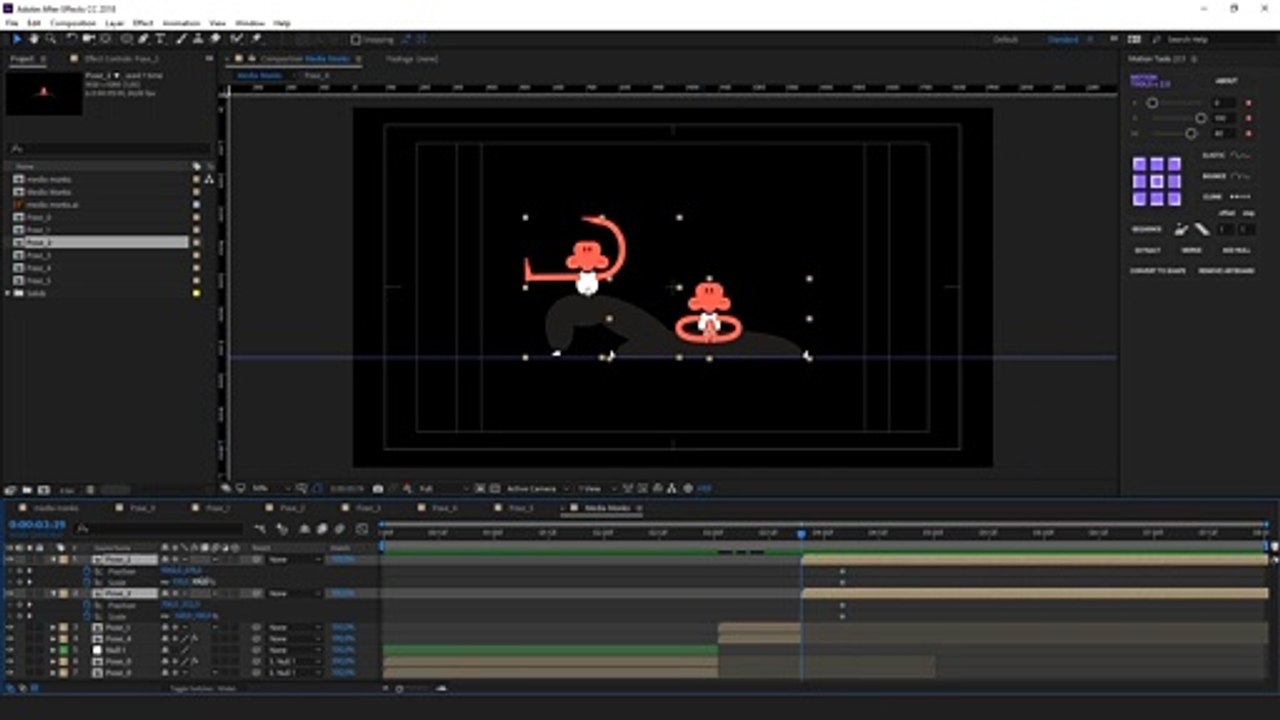Toggle Position stopwatch of first layer
The height and width of the screenshot is (720, 1280).
[x=87, y=571]
